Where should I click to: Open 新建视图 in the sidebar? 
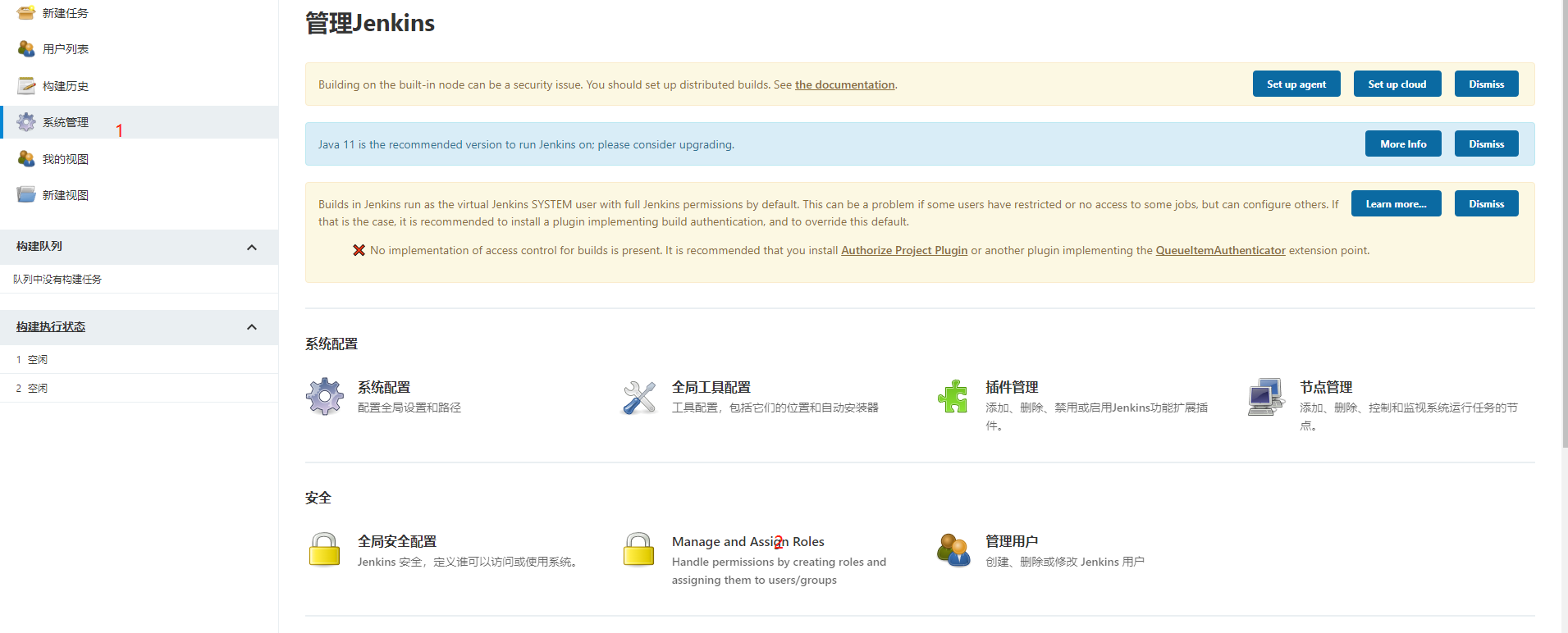66,195
